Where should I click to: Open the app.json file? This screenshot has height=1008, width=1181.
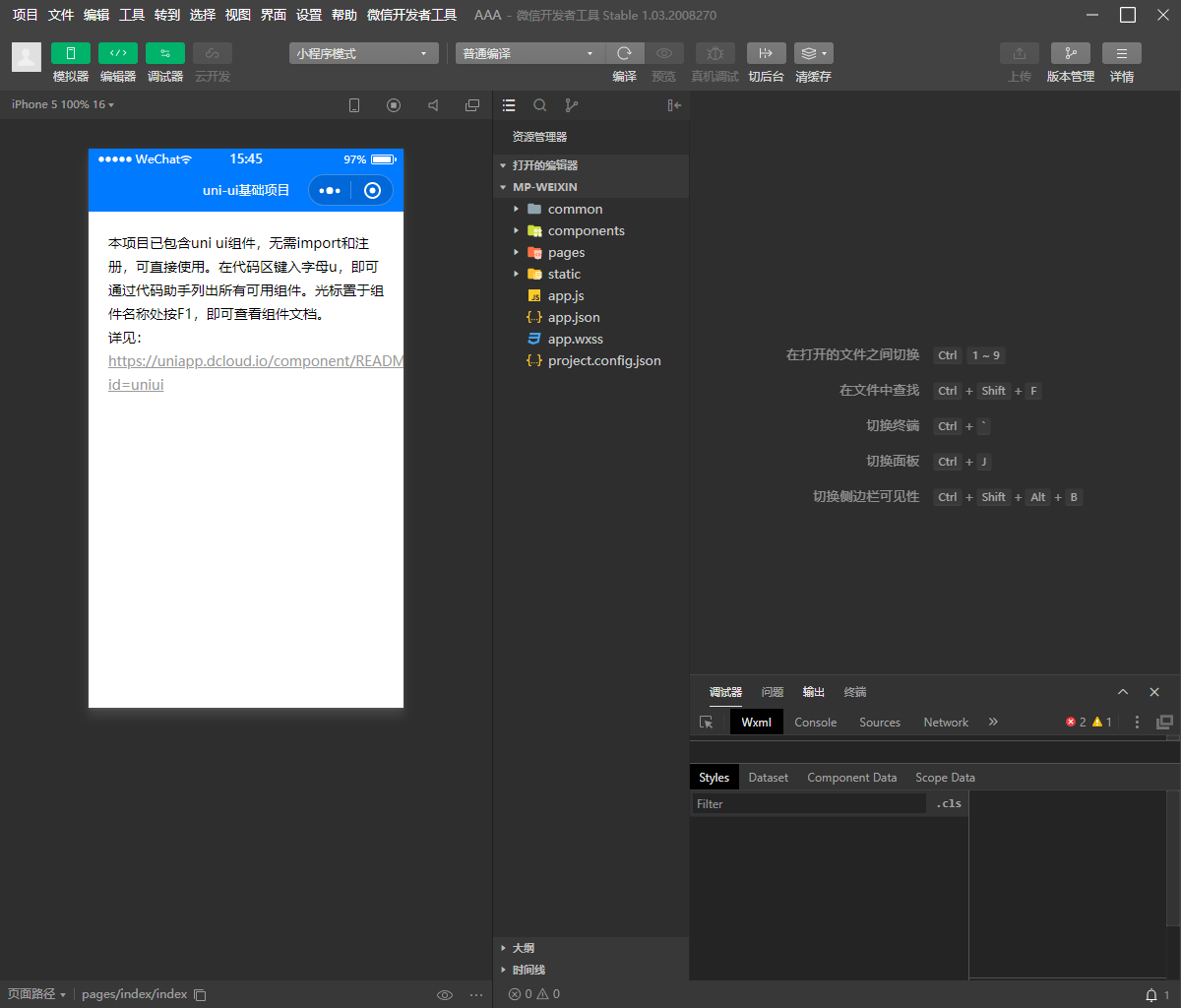point(590,317)
